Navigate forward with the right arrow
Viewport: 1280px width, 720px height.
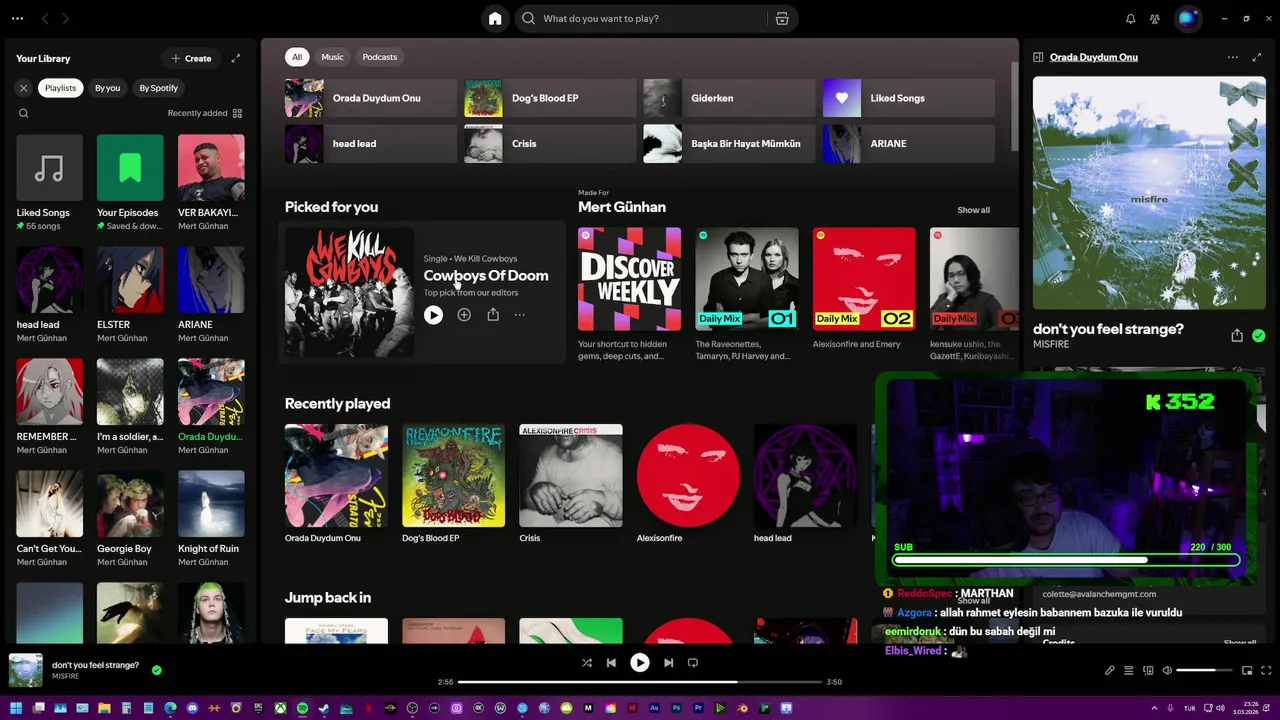(66, 18)
